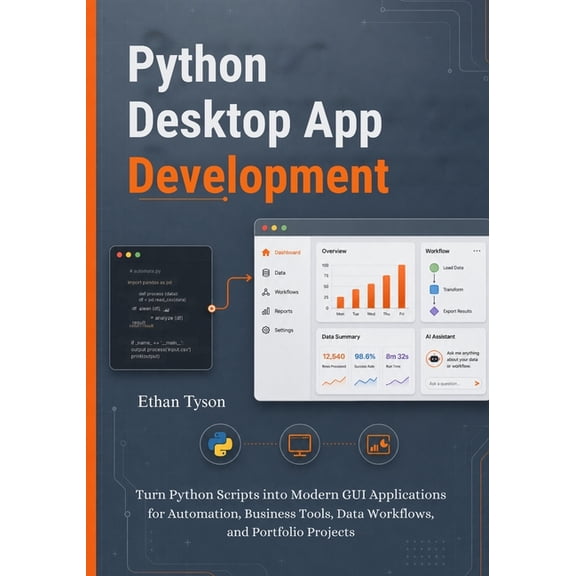Click the "Load Data" workflow label
The height and width of the screenshot is (576, 576).
(x=453, y=267)
